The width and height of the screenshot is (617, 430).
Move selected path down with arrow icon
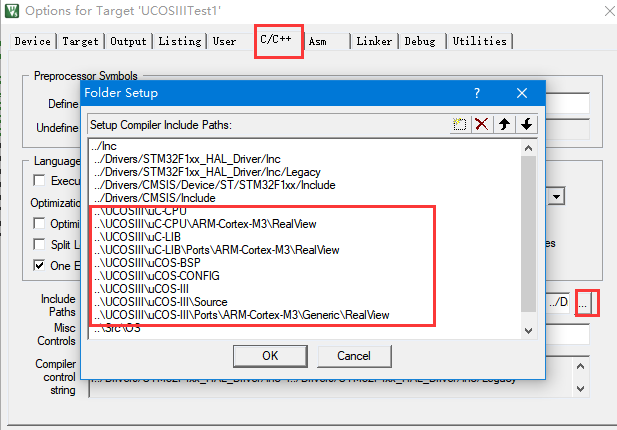[x=526, y=124]
